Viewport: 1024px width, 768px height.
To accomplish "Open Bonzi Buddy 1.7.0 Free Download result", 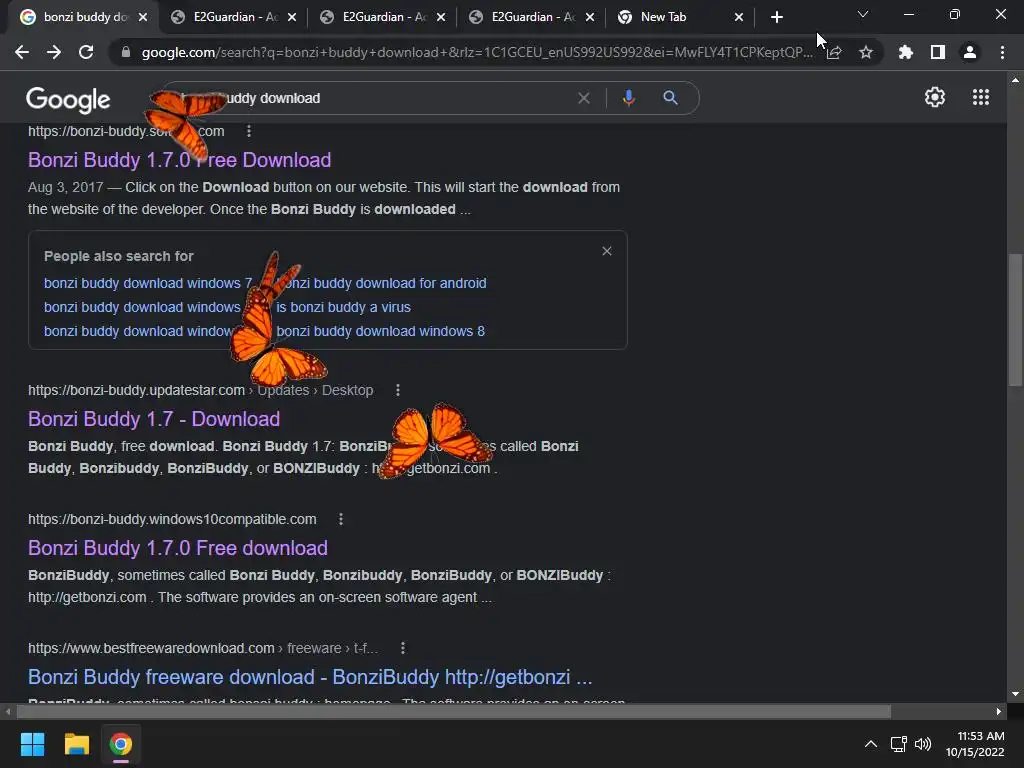I will click(x=180, y=160).
